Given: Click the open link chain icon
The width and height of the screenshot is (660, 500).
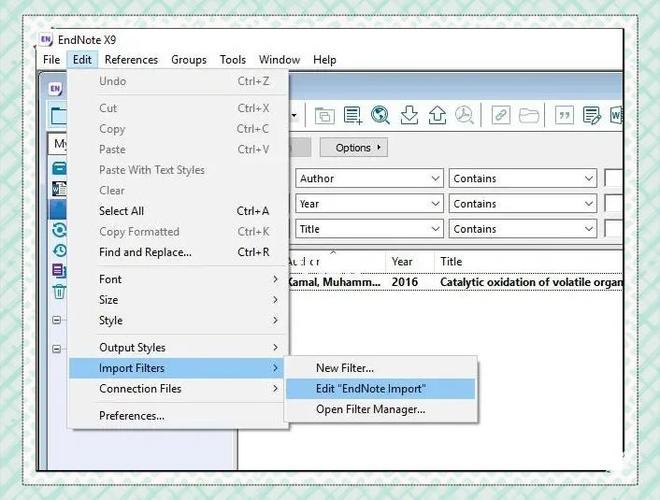Looking at the screenshot, I should click(x=501, y=115).
